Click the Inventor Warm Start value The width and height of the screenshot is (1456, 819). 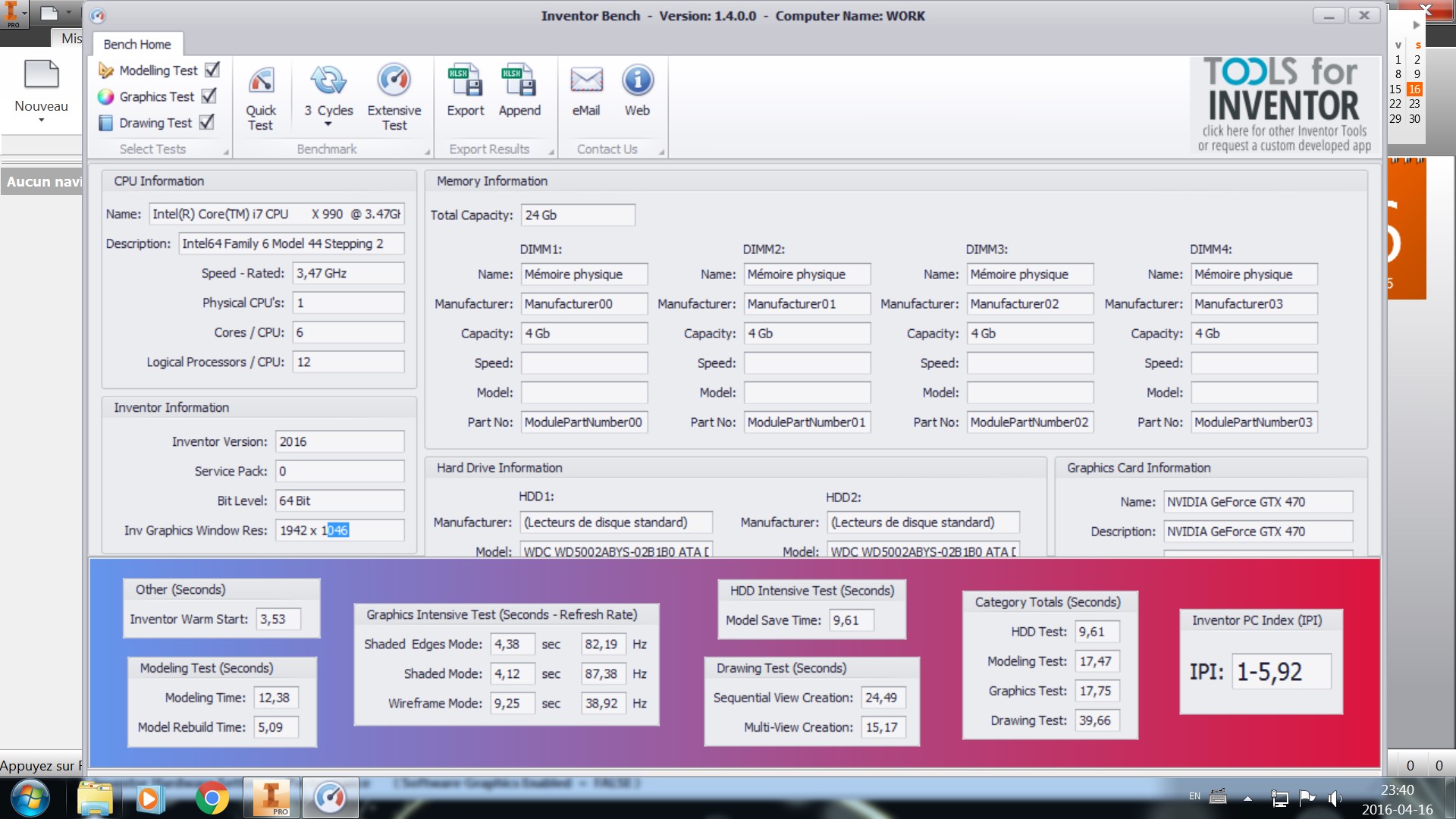[278, 619]
